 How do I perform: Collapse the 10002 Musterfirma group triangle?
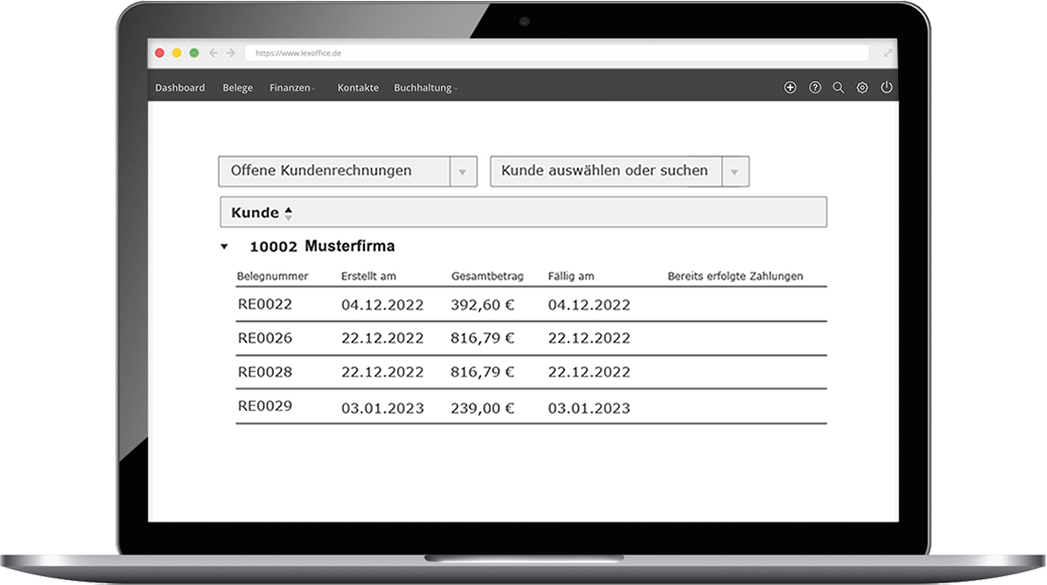click(224, 246)
